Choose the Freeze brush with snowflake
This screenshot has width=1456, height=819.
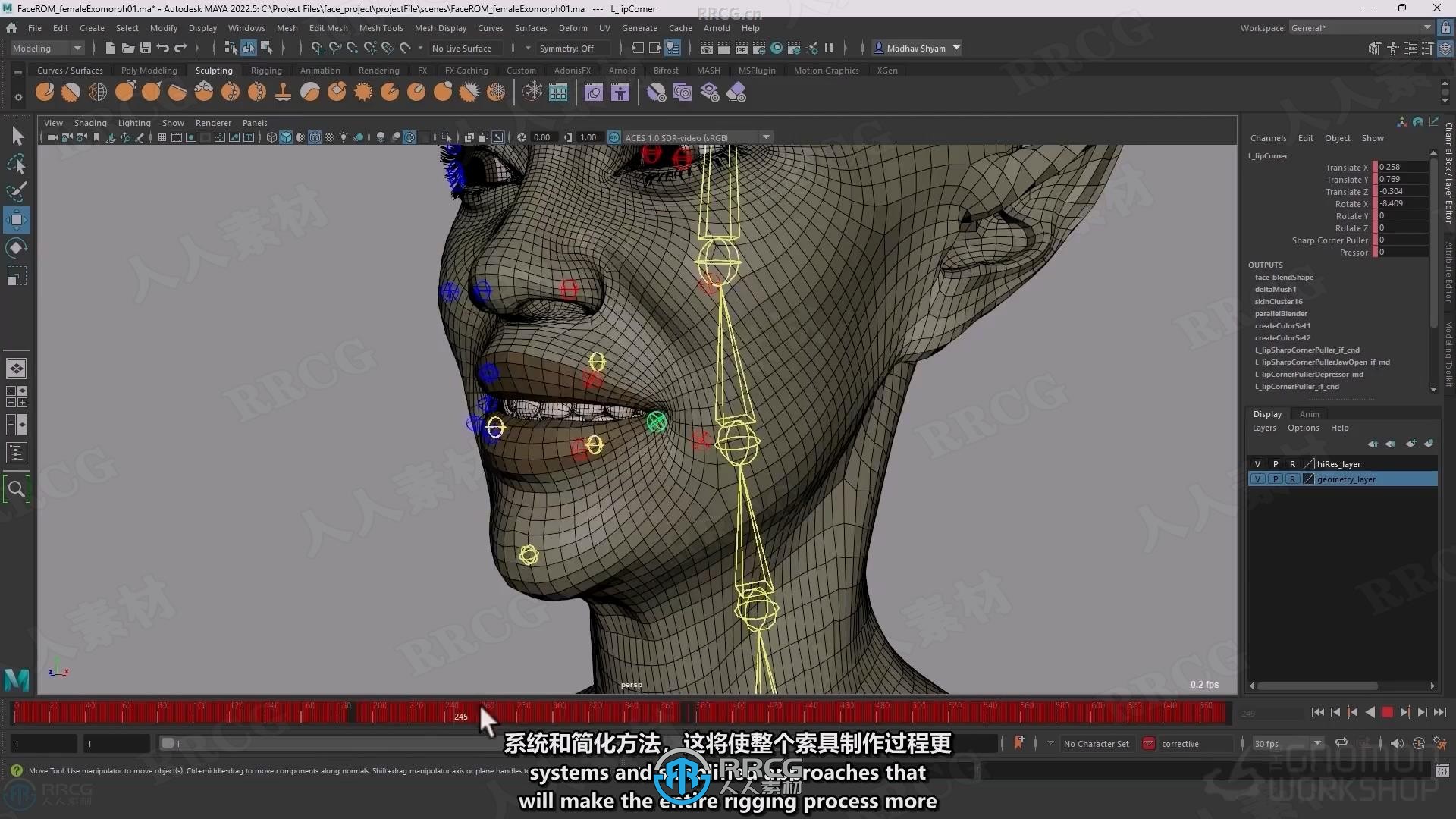(x=496, y=93)
